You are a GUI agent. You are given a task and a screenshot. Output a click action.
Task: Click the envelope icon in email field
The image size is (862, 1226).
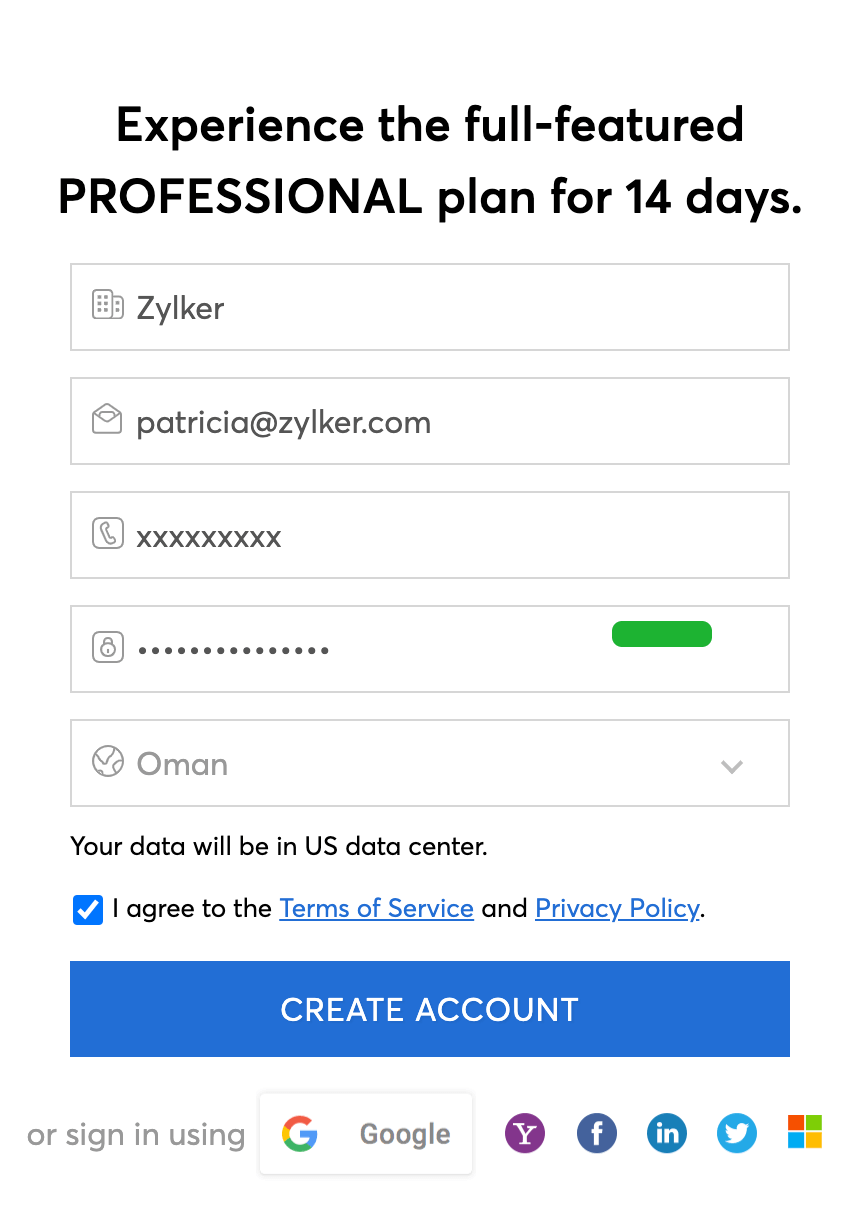(x=107, y=420)
